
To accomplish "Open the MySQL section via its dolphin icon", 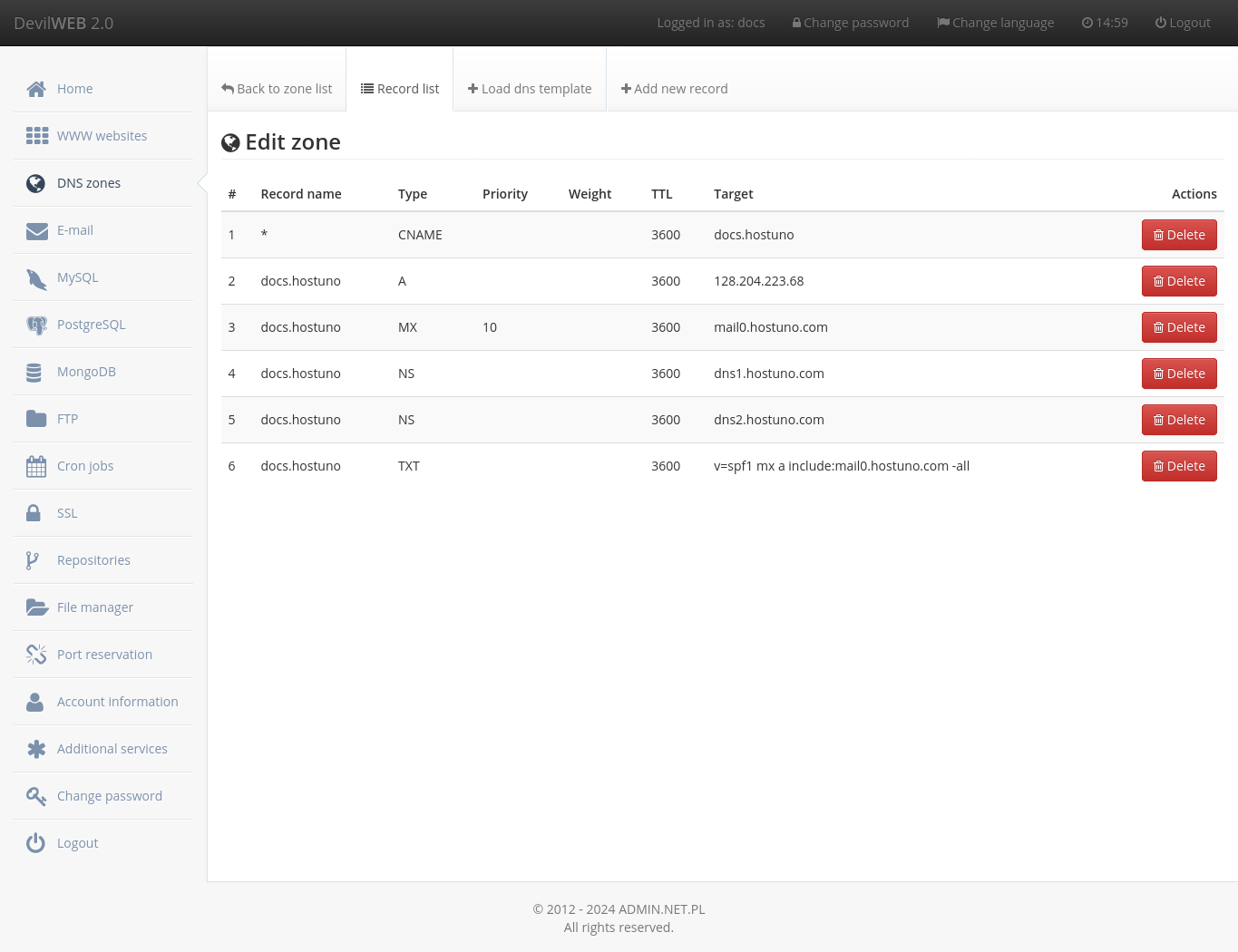I will [x=36, y=277].
